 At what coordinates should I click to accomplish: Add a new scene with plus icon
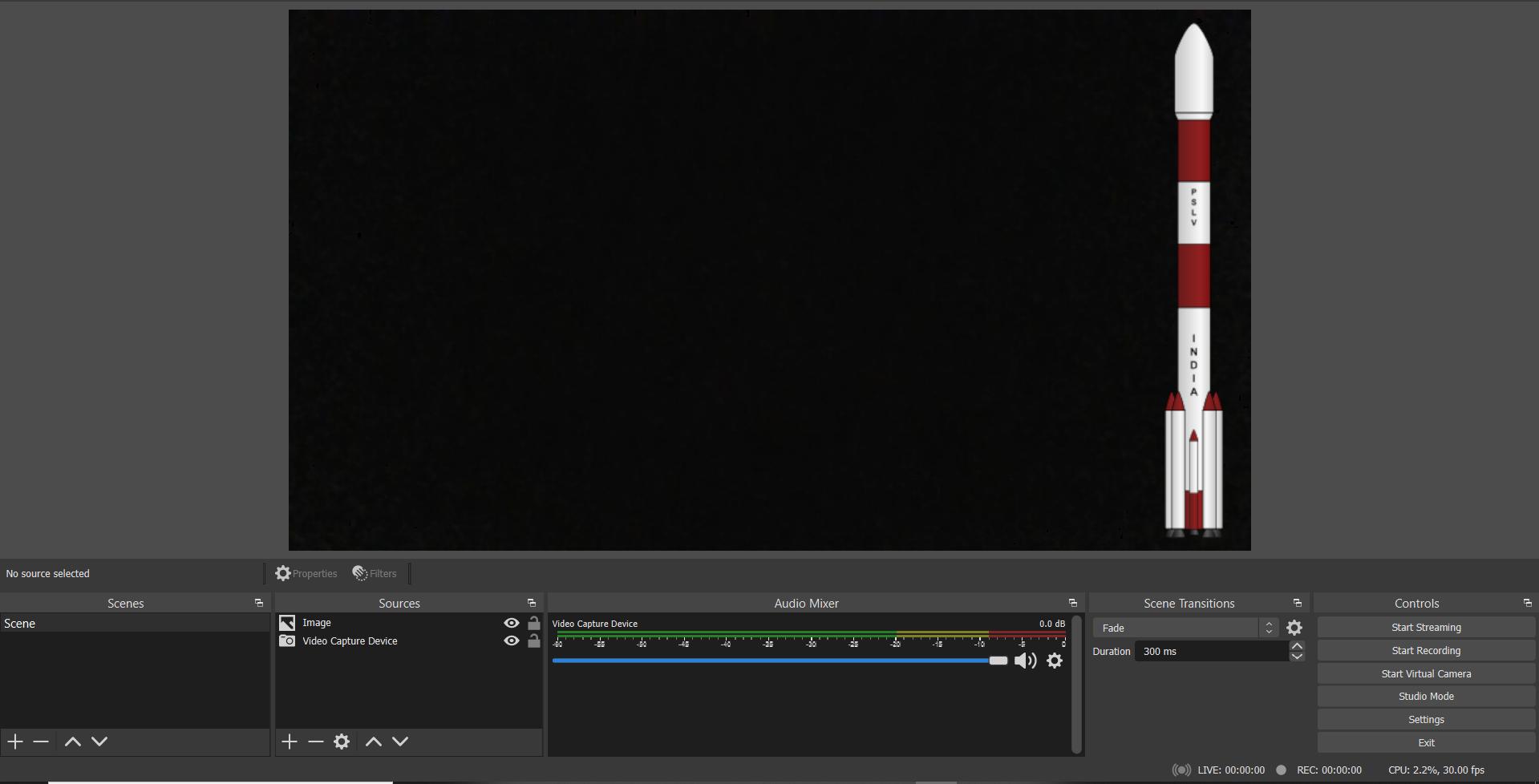15,742
